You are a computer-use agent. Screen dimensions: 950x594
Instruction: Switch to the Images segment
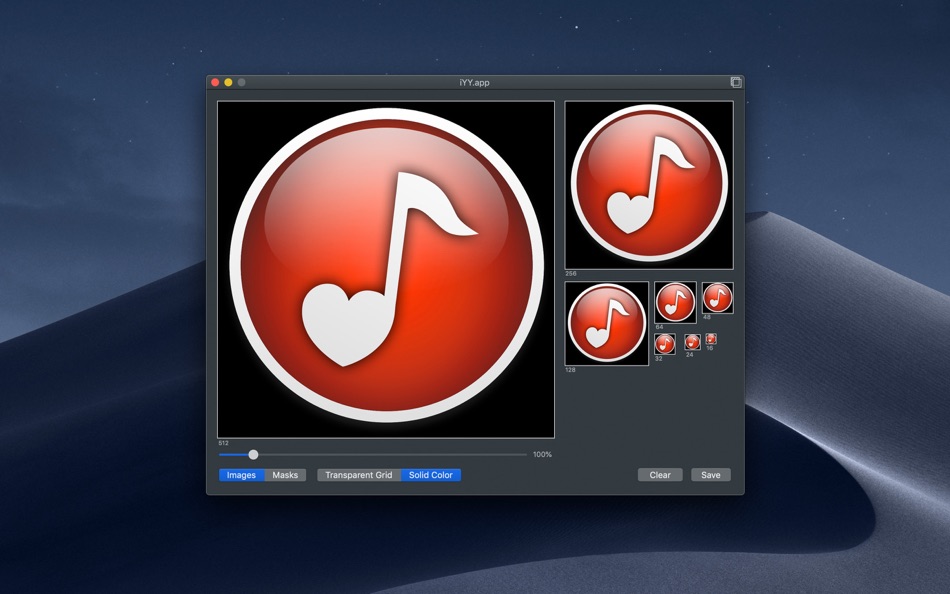(x=241, y=475)
